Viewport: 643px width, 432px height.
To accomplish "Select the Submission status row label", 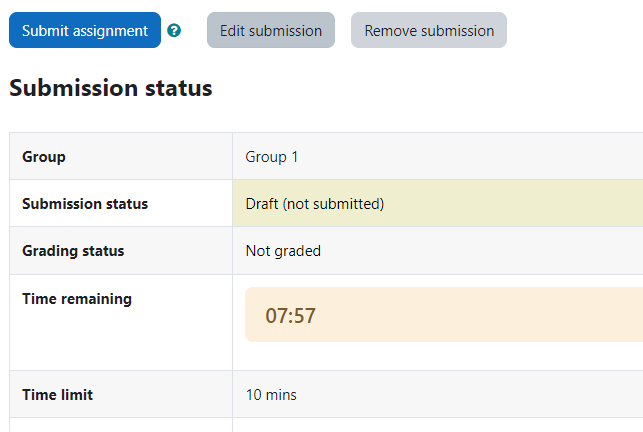I will [85, 204].
